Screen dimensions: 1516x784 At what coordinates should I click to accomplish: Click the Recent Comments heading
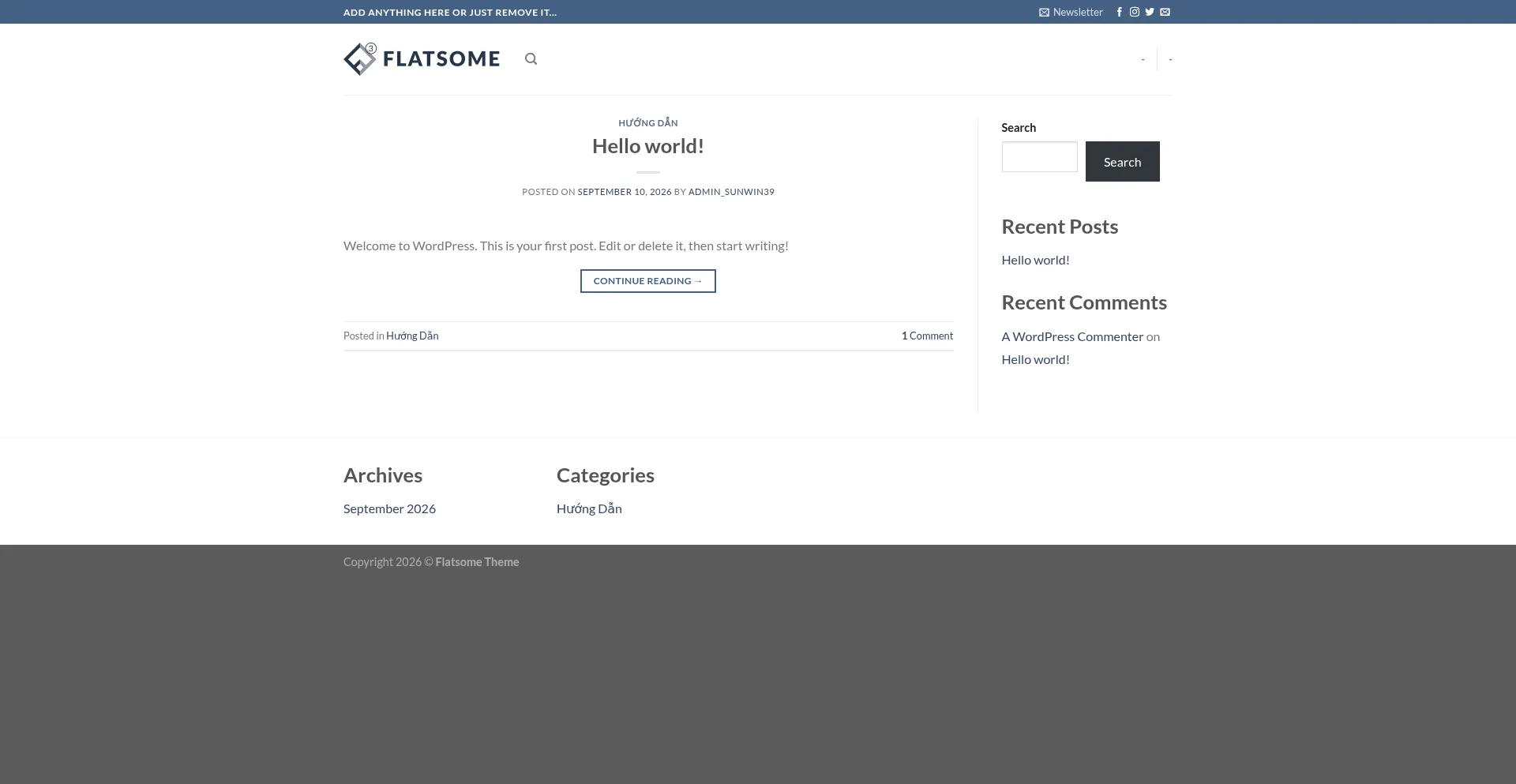1084,302
